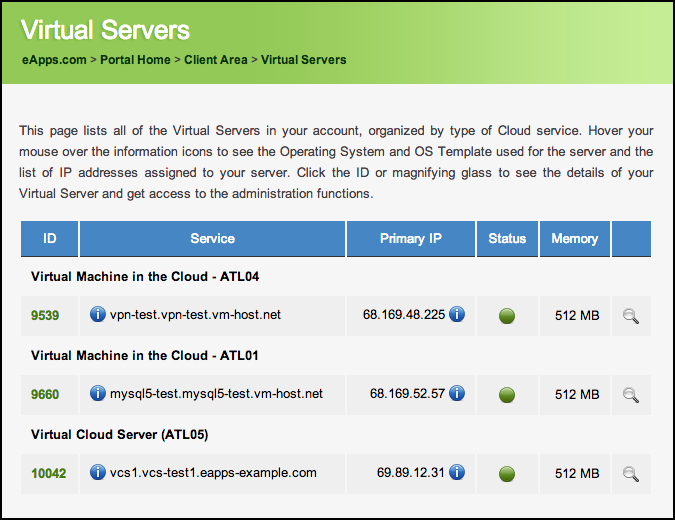This screenshot has height=520, width=675.
Task: Click magnifying glass for server 10042
Action: pyautogui.click(x=630, y=474)
